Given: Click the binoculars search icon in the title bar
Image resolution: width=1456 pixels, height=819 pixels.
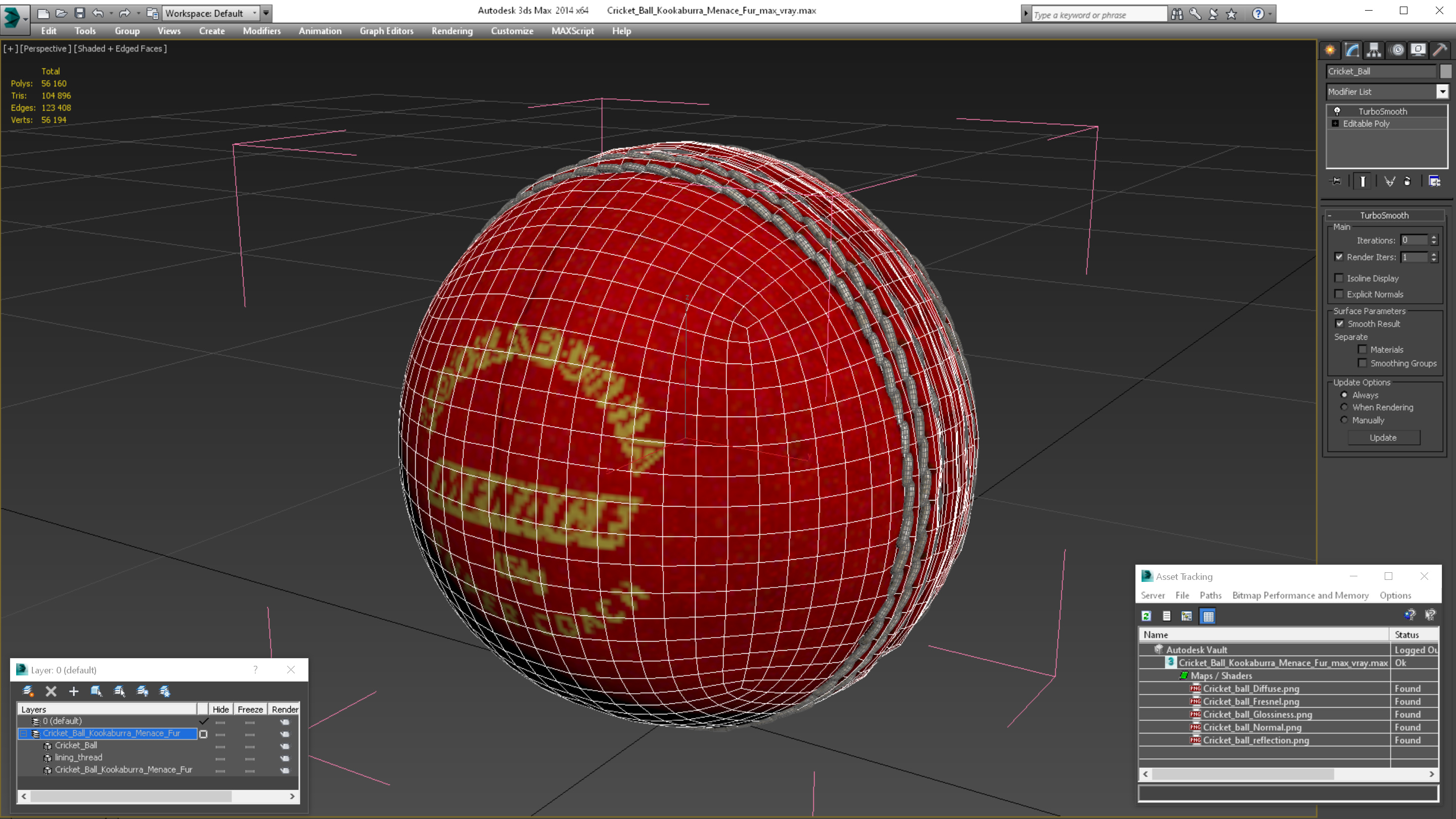Looking at the screenshot, I should (x=1177, y=14).
